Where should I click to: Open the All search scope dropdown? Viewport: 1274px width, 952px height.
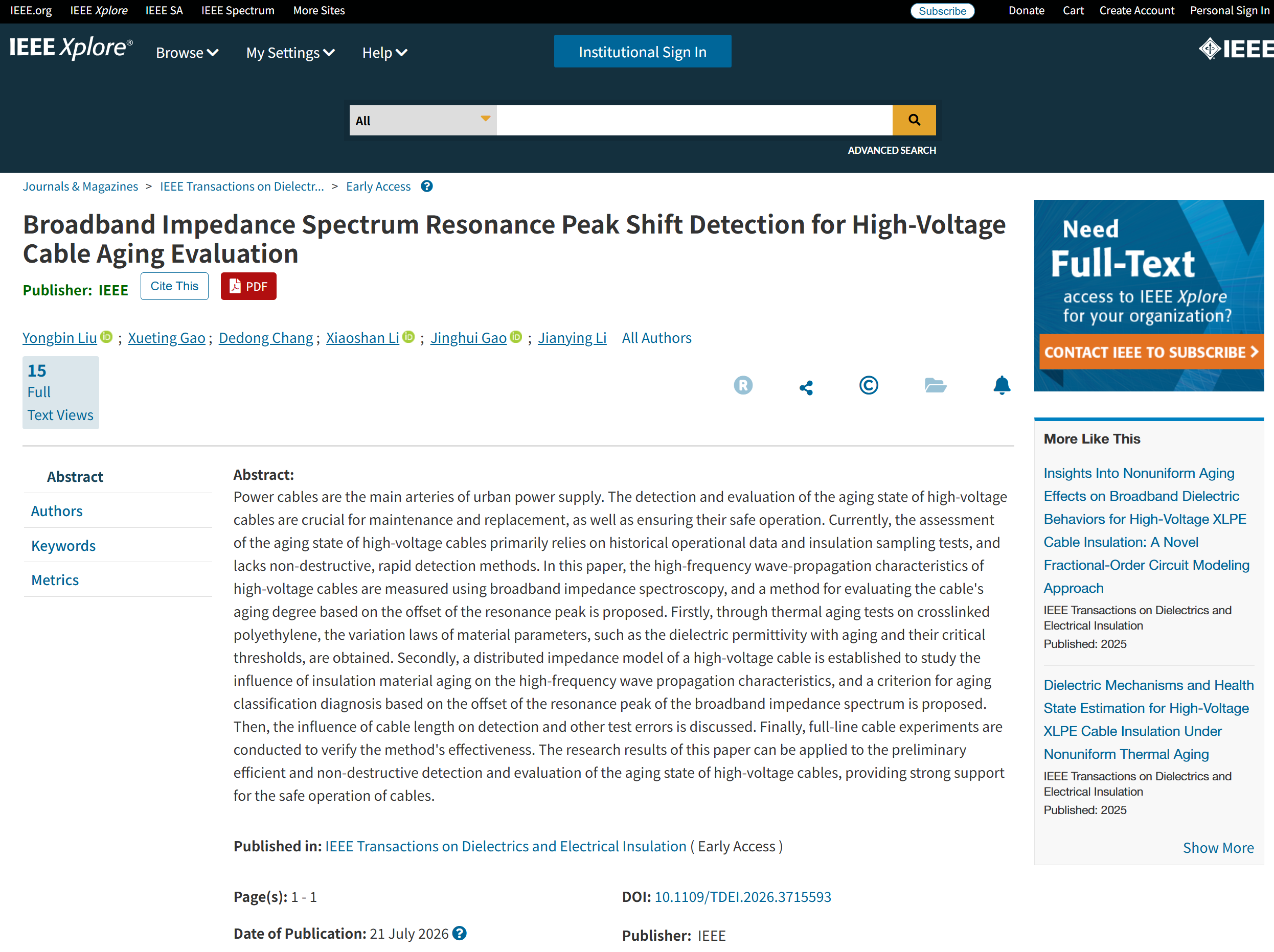[423, 120]
